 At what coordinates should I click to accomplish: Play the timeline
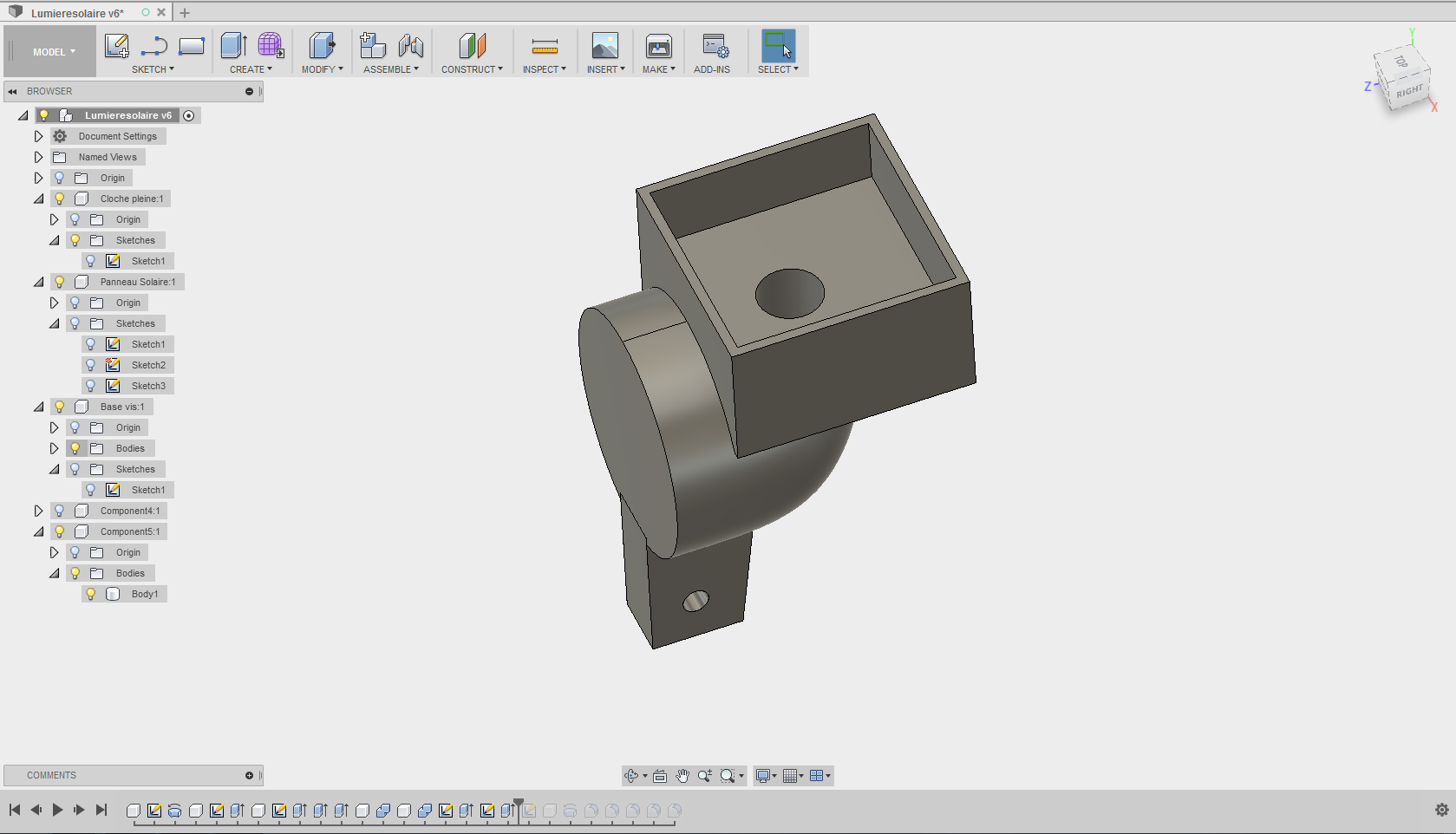[x=57, y=810]
